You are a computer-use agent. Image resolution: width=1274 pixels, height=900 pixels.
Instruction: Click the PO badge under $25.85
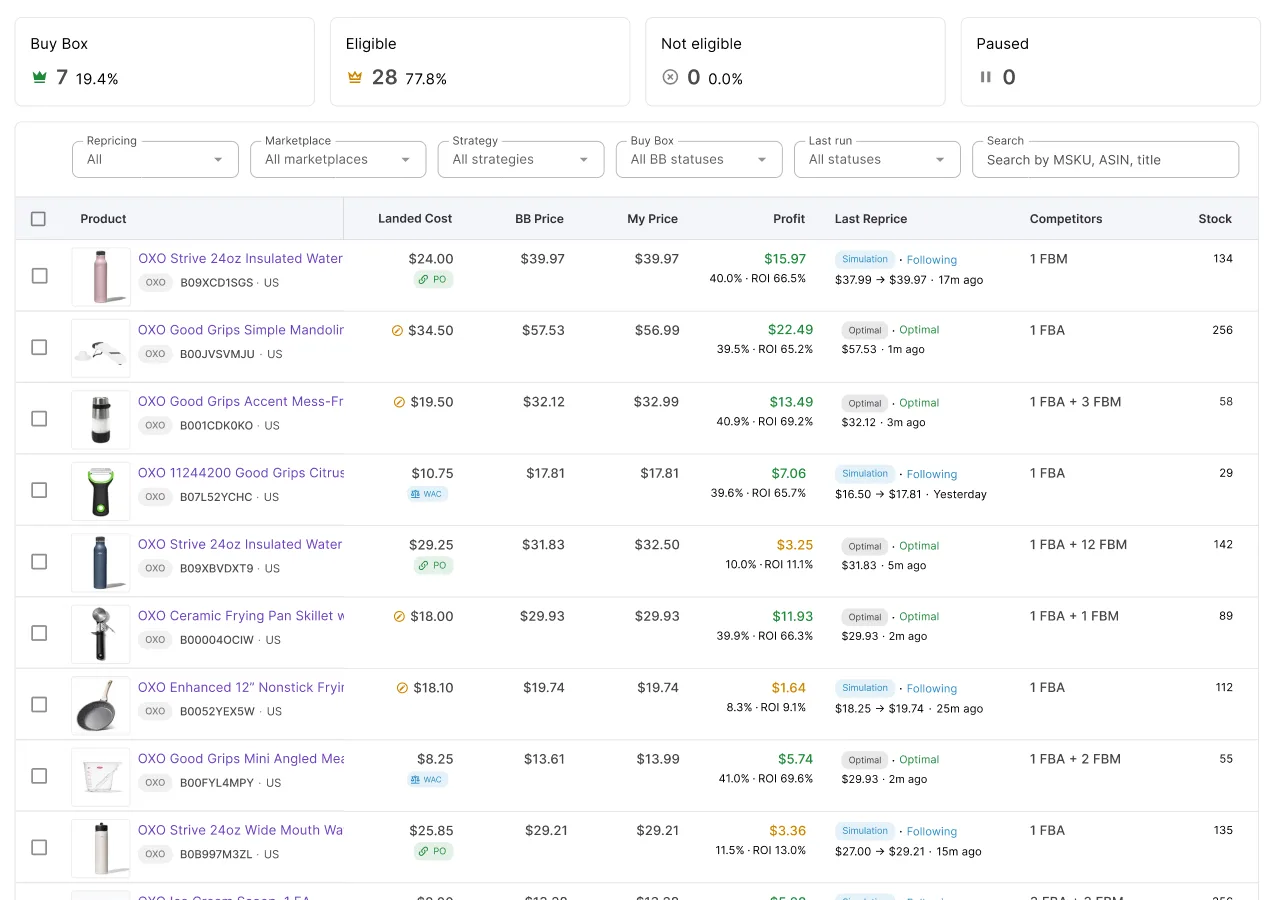tap(434, 852)
